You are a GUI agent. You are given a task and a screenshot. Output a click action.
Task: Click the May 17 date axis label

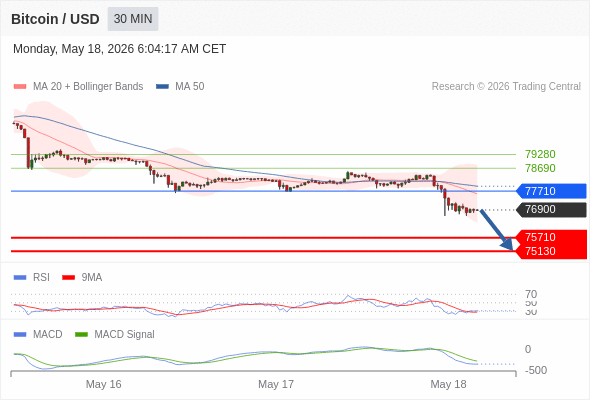point(276,384)
